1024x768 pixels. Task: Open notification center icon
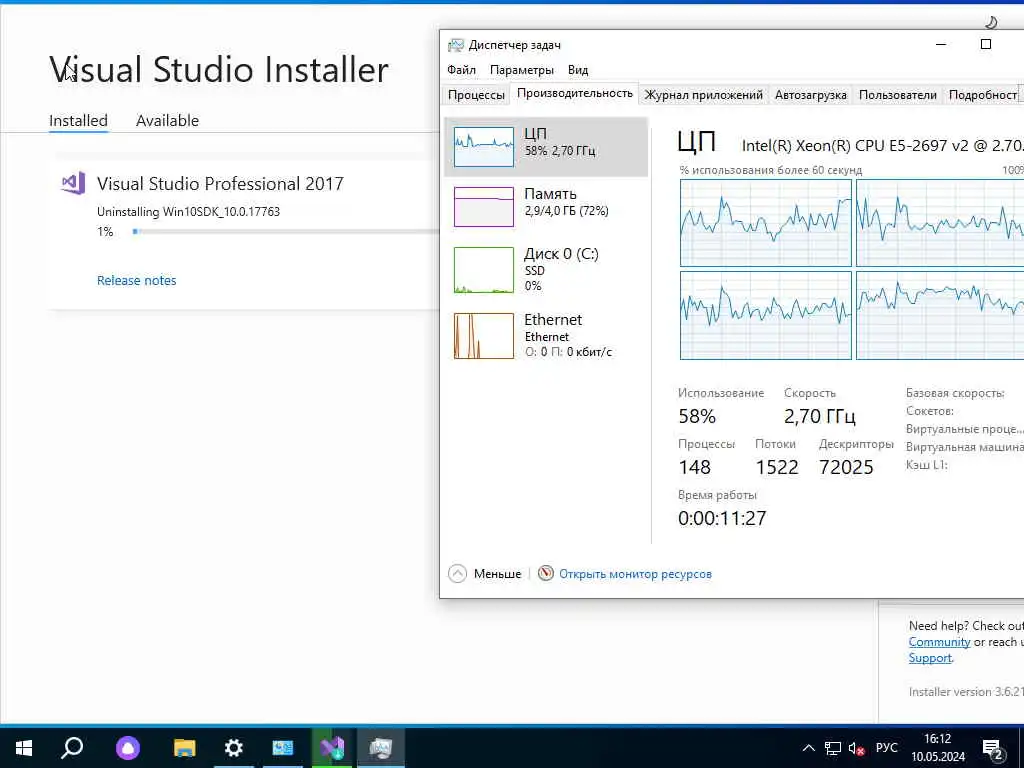pos(993,749)
